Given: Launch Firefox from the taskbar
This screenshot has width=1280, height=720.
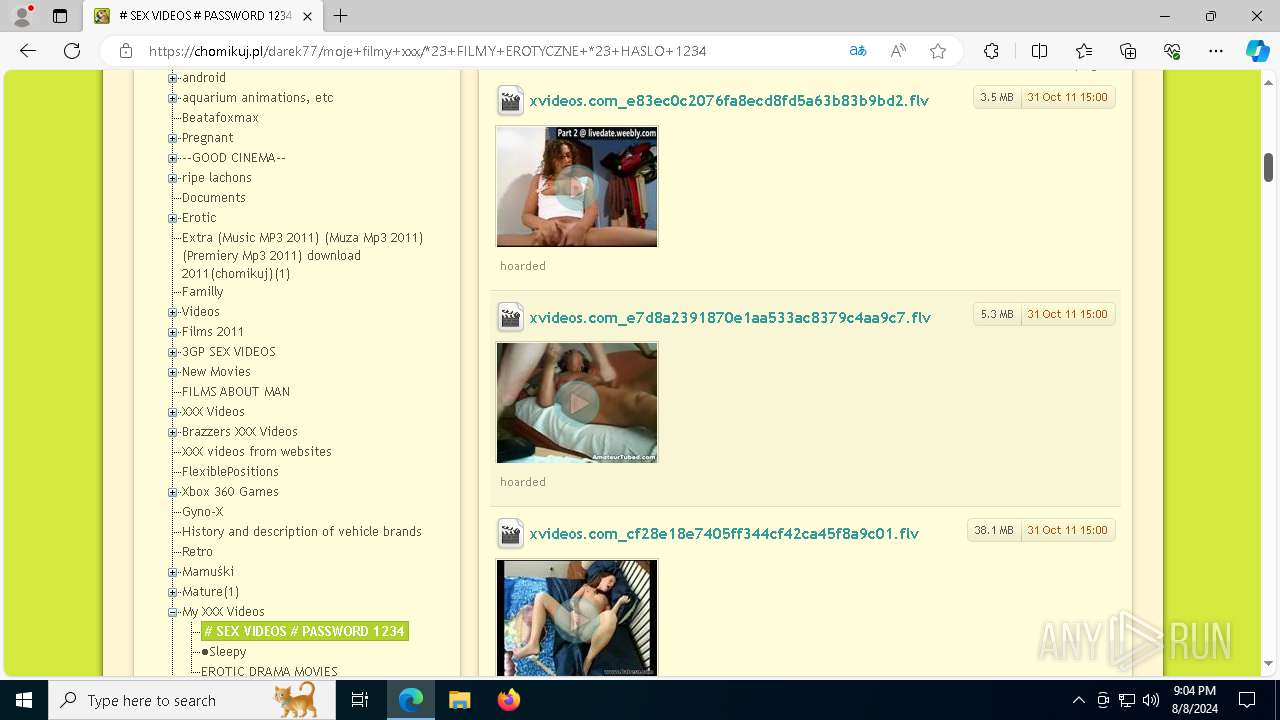Looking at the screenshot, I should click(x=508, y=700).
